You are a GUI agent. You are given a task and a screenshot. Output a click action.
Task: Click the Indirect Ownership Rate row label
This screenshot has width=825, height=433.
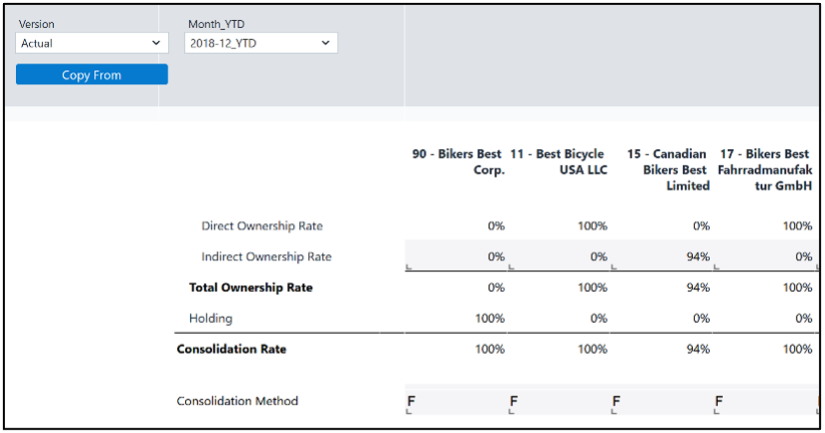(266, 257)
